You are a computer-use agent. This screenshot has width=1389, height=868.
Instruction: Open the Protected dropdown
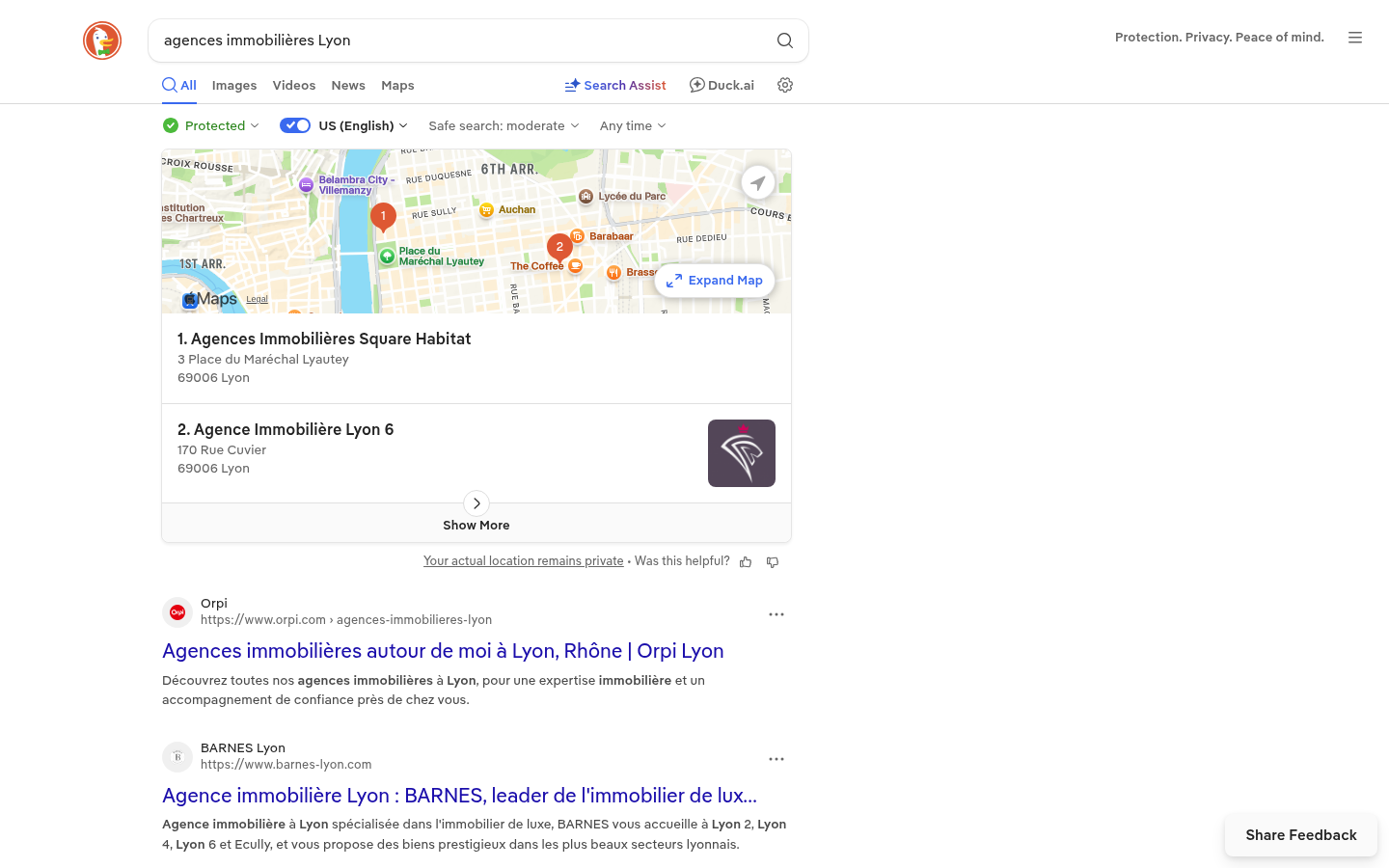click(211, 125)
